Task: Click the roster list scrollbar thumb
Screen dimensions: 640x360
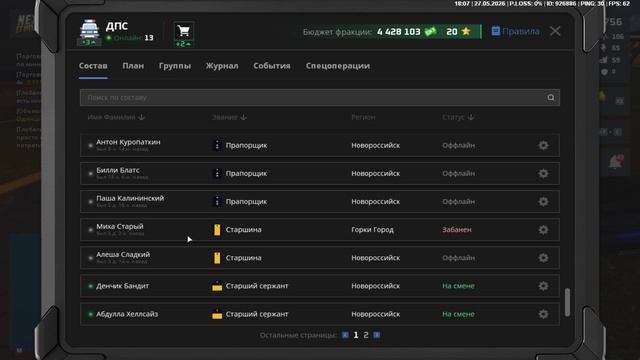Action: click(567, 302)
